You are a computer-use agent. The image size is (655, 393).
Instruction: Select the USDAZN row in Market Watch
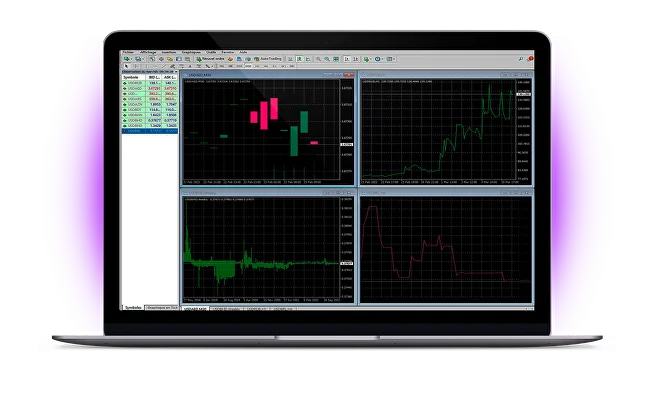(x=150, y=104)
